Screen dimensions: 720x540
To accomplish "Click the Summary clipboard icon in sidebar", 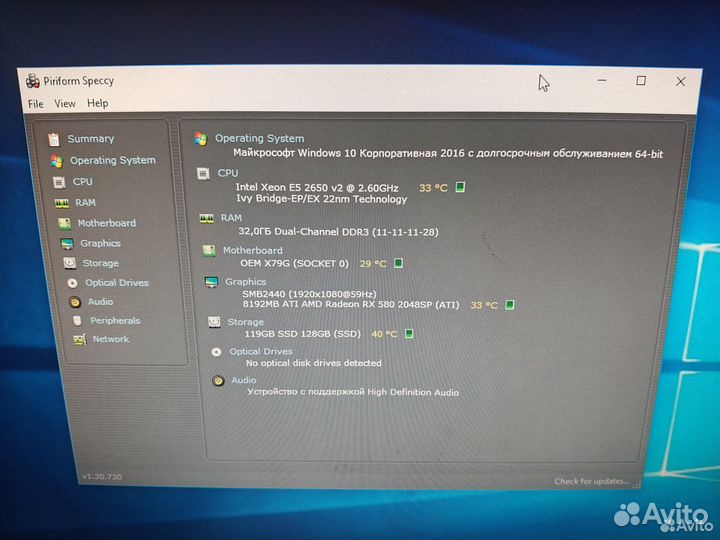I will coord(54,139).
